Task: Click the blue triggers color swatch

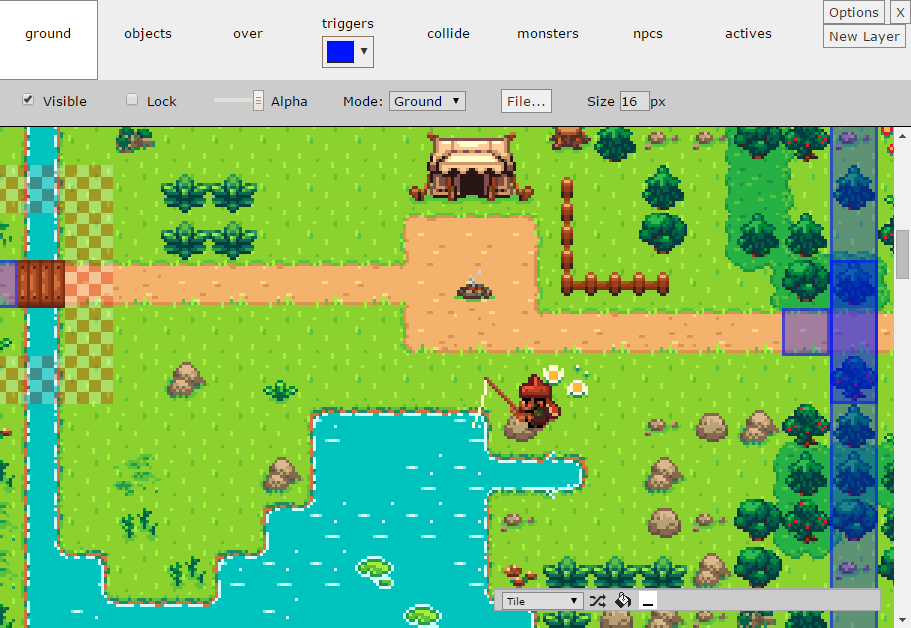Action: (340, 52)
